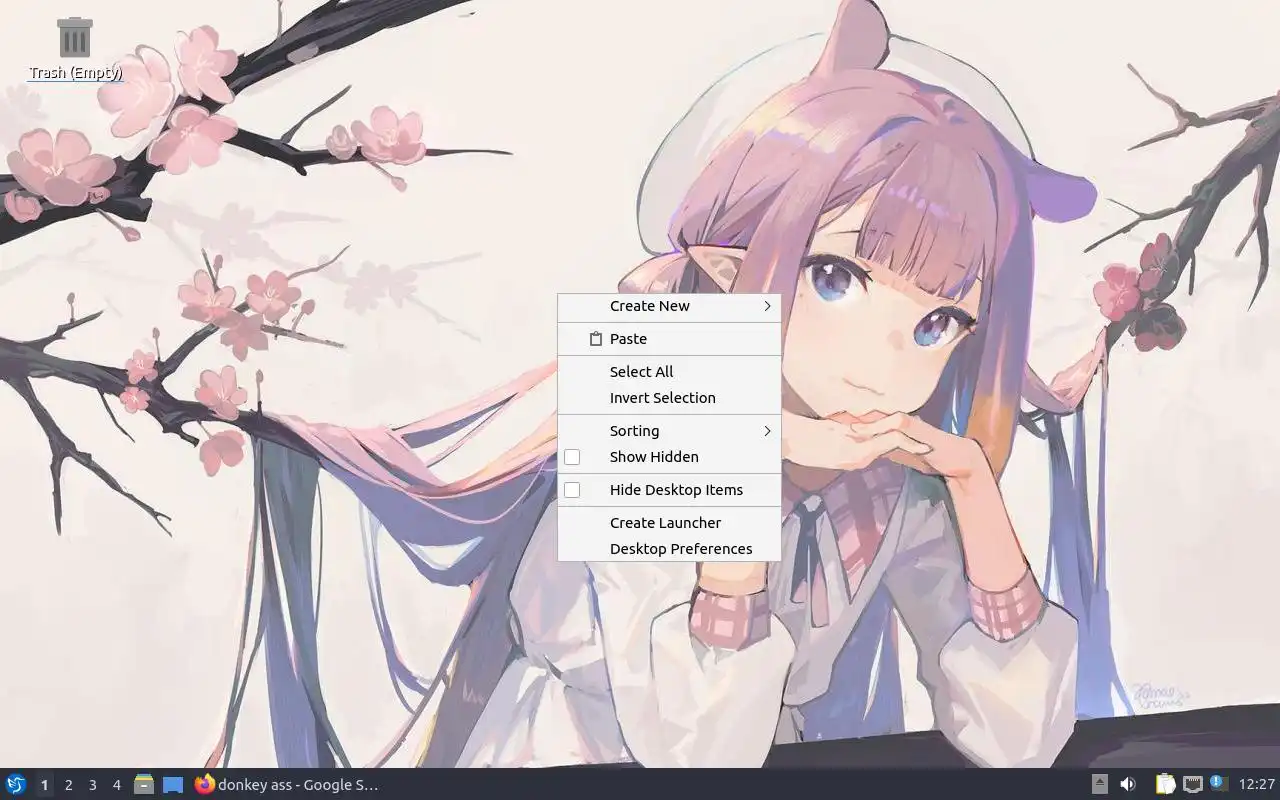Open the Lubuntu application menu button
This screenshot has height=800, width=1280.
point(16,784)
